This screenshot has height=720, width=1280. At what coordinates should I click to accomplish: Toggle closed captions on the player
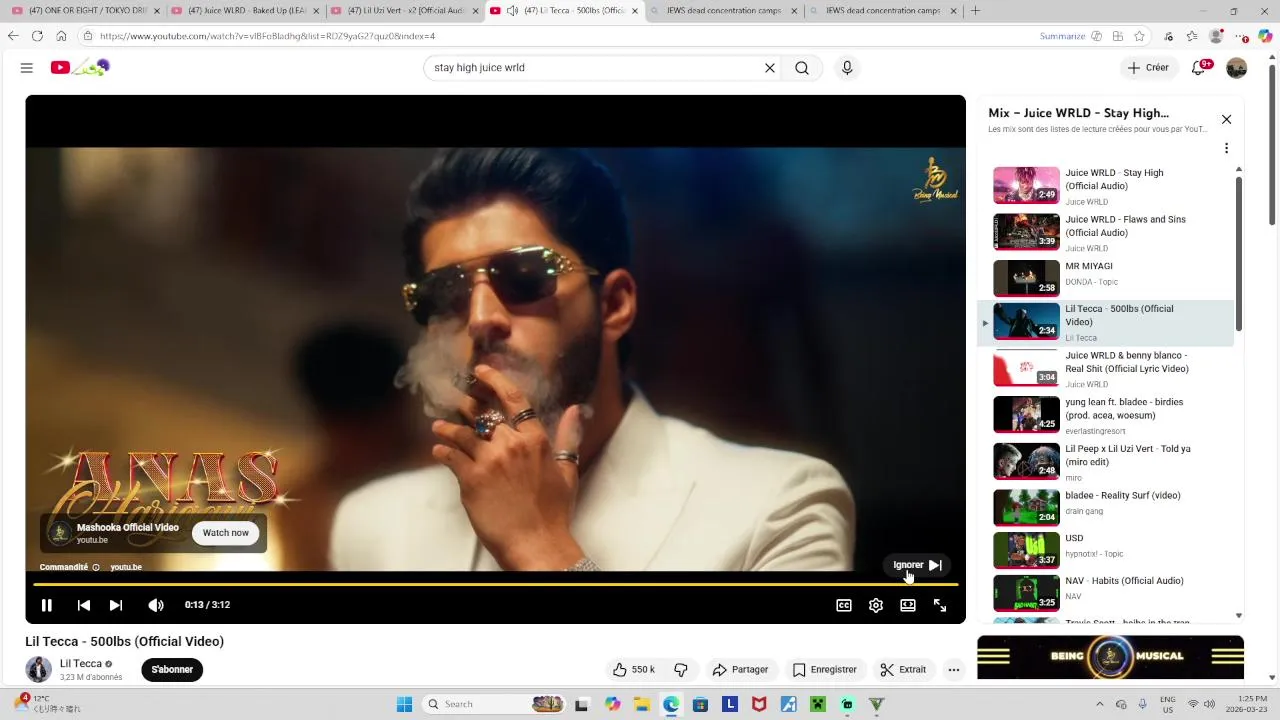point(844,605)
